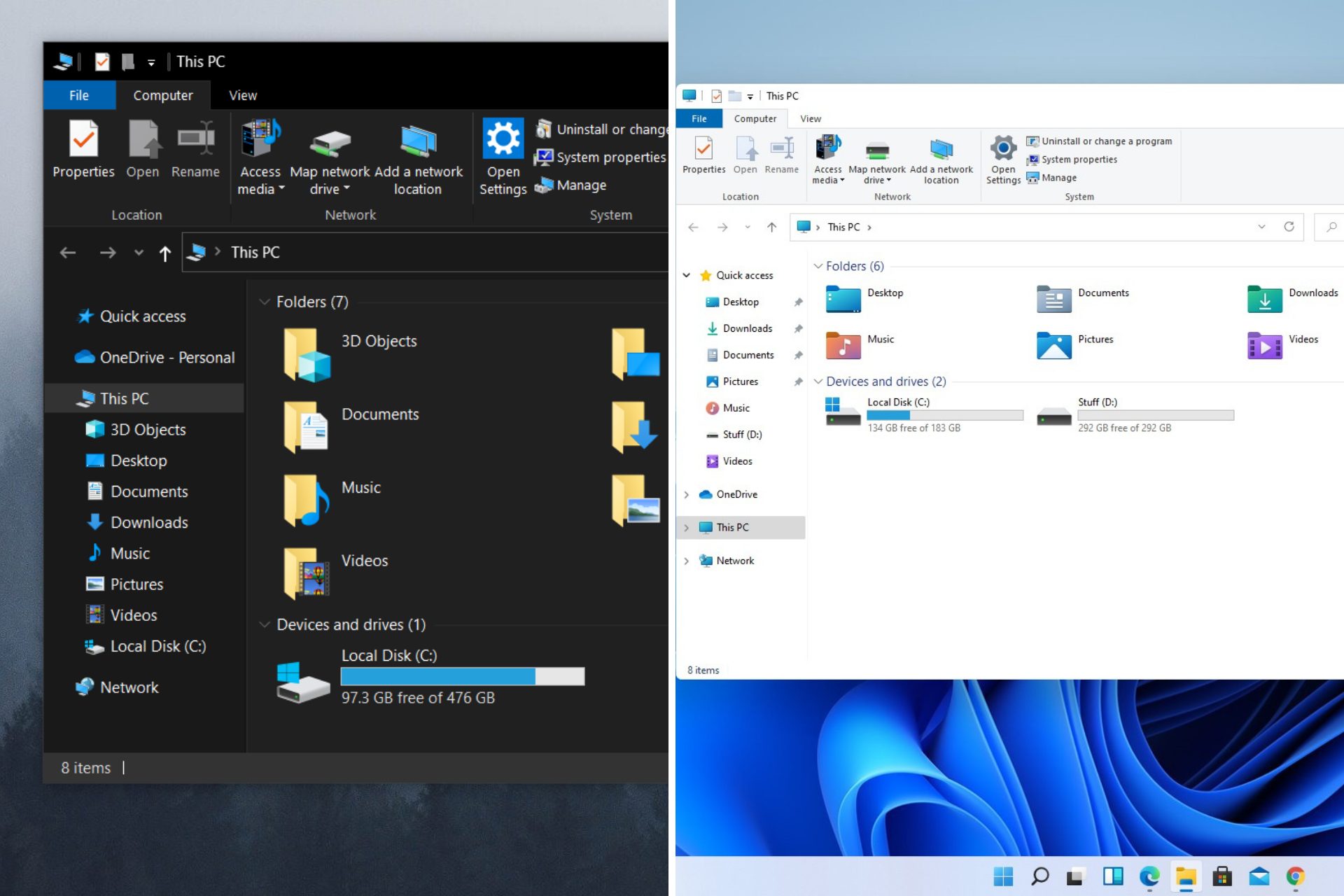Select Computer tab in dark window
The height and width of the screenshot is (896, 1344).
(x=163, y=95)
